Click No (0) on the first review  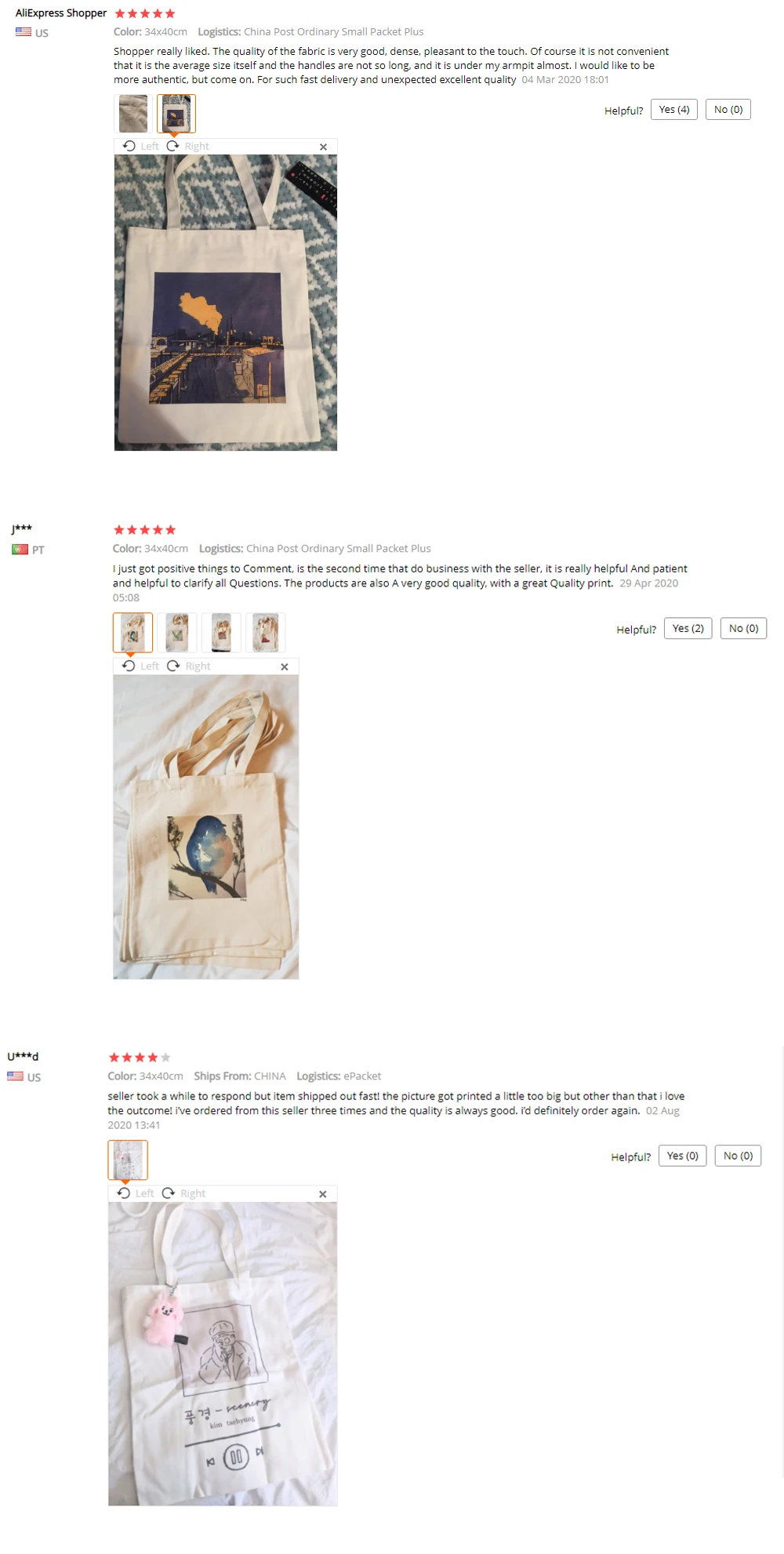coord(728,110)
